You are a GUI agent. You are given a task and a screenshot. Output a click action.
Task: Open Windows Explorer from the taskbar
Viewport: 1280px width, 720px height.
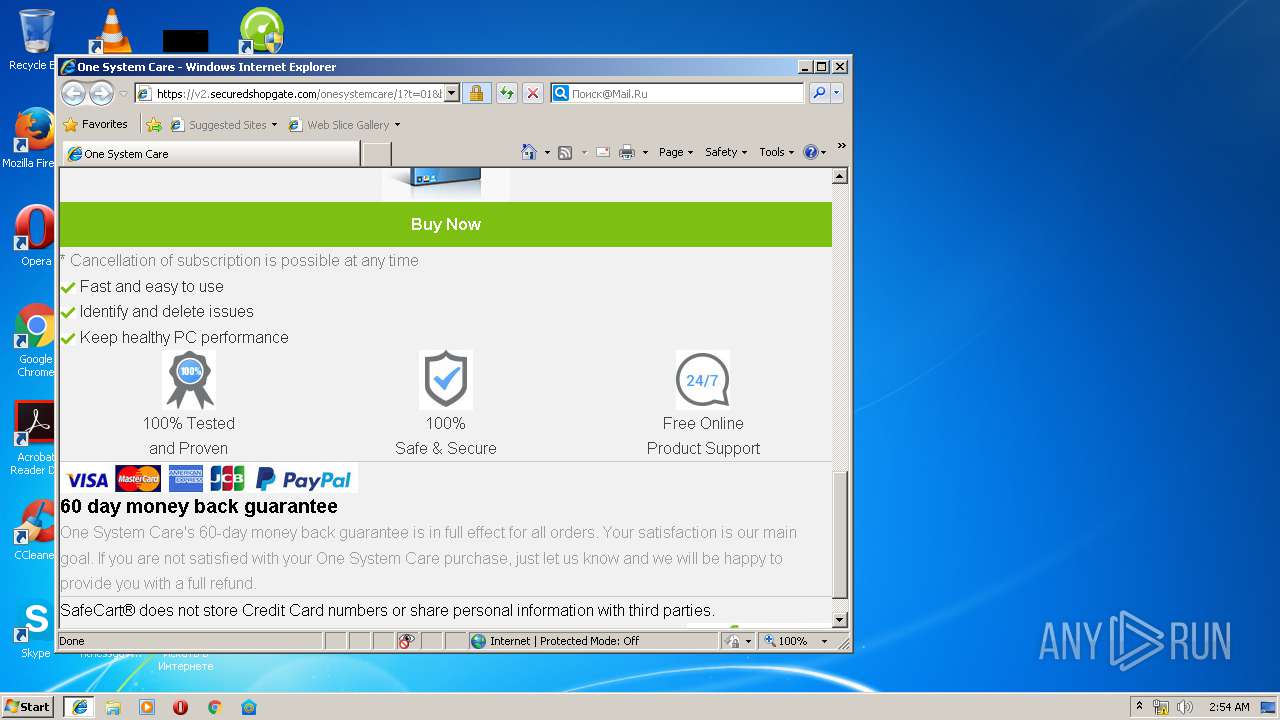(x=113, y=707)
